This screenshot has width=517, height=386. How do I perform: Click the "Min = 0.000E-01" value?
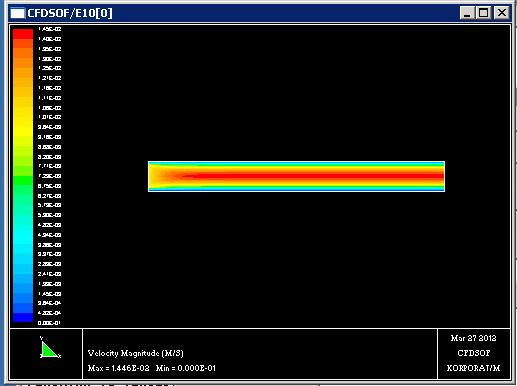tap(186, 368)
